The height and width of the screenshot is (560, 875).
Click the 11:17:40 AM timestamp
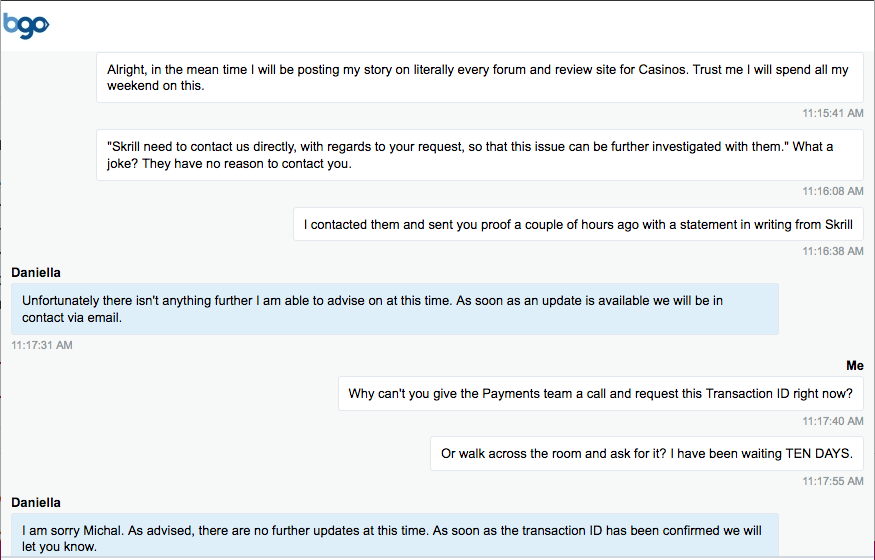coord(833,421)
